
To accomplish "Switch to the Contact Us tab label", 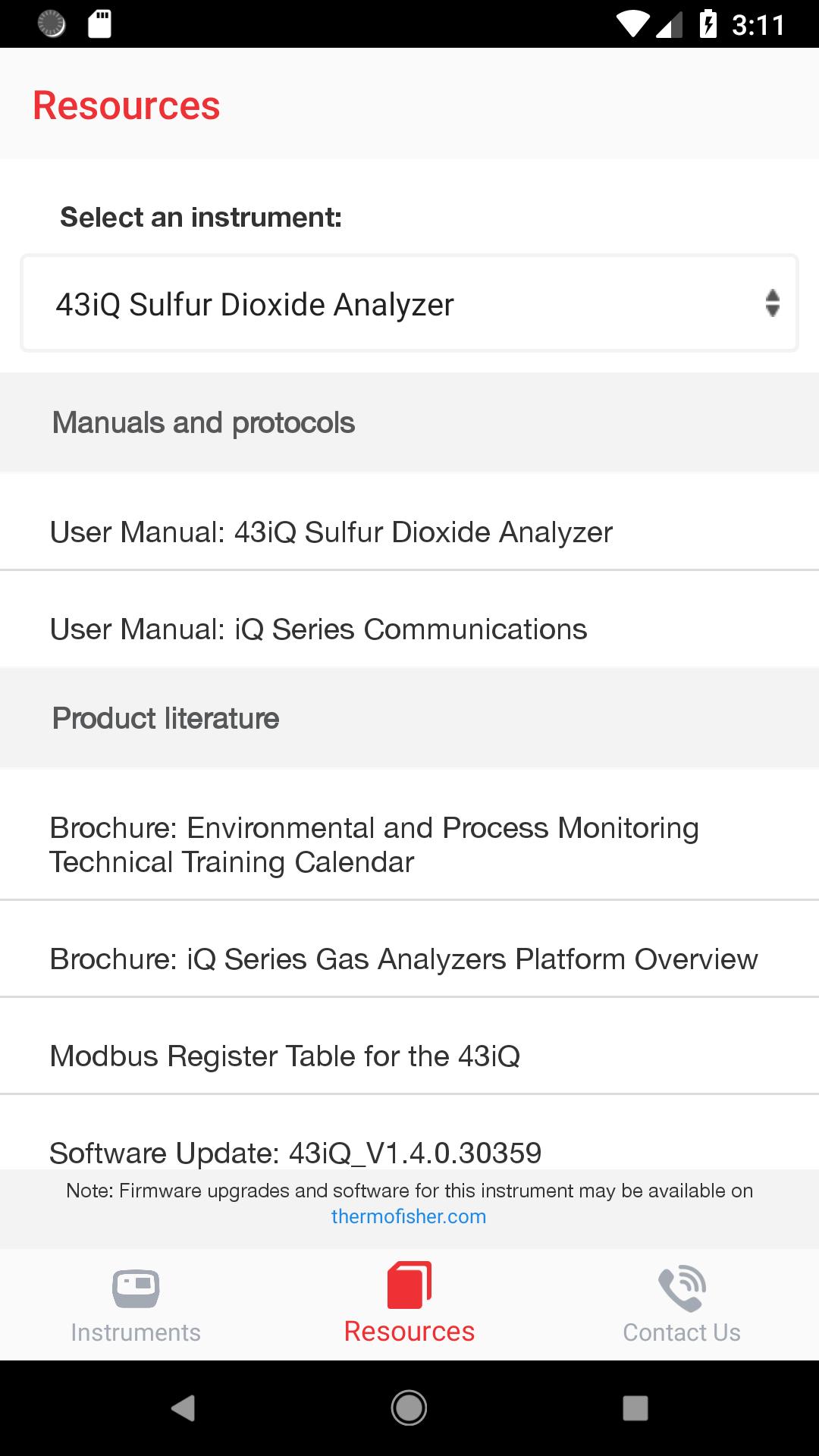I will 682,1332.
